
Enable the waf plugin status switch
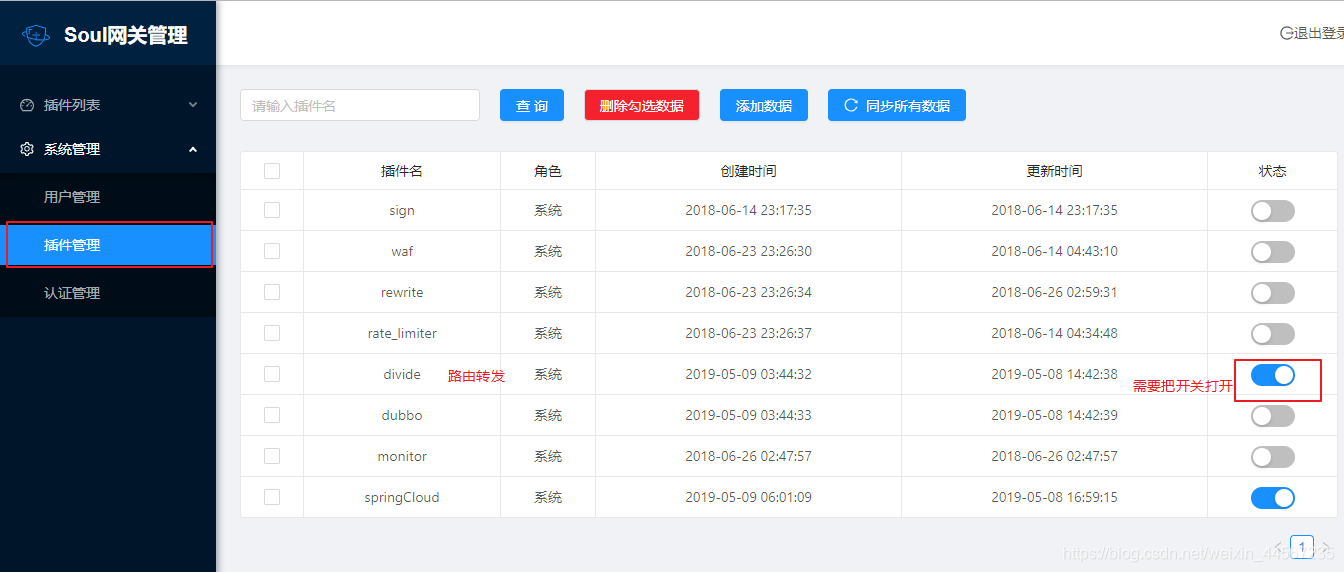click(x=1273, y=252)
